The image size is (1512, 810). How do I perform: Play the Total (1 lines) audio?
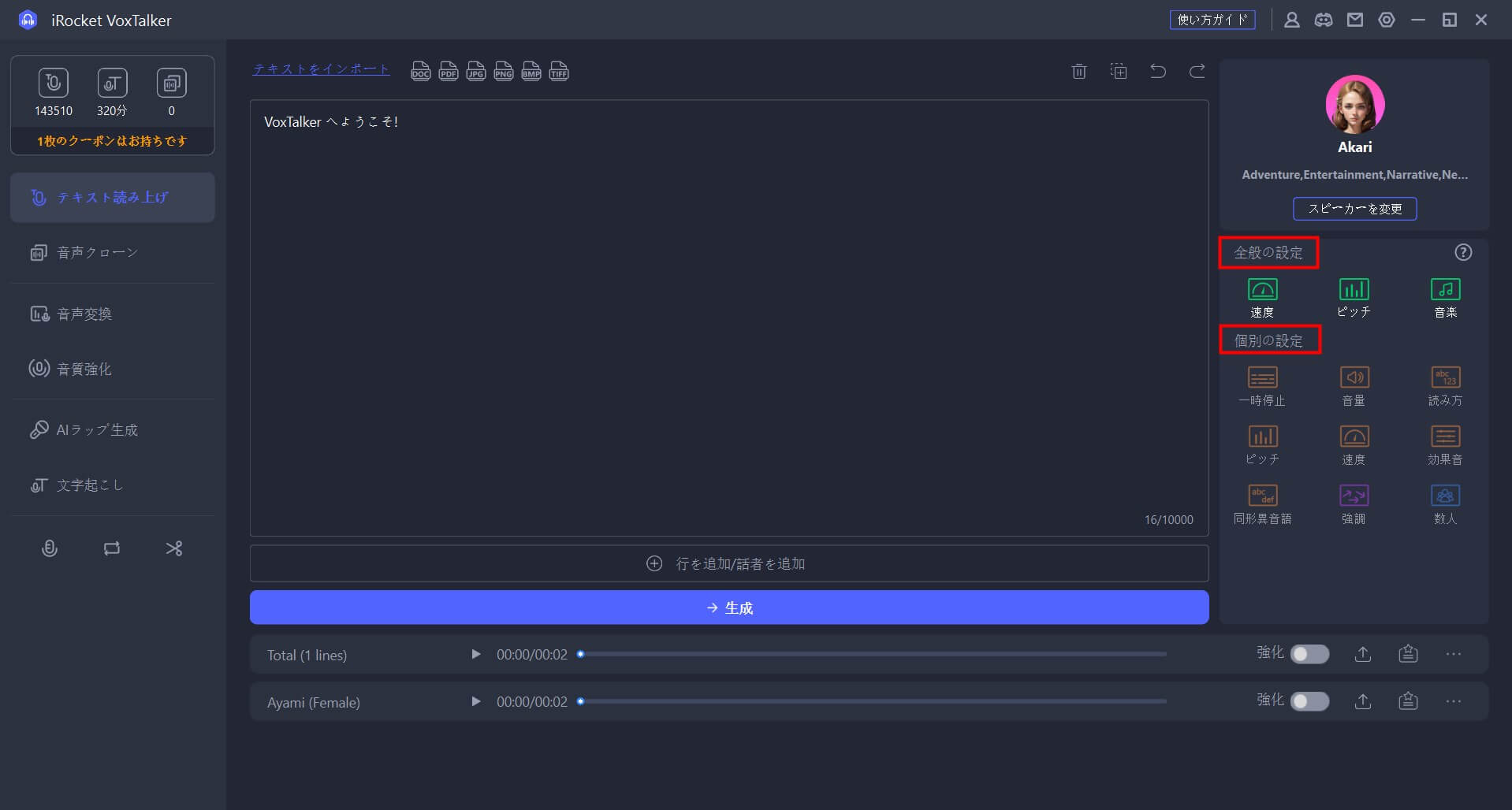(475, 654)
